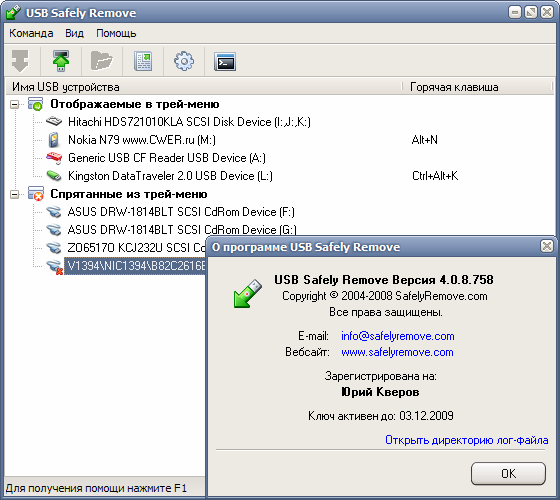Open the Вид menu
The height and width of the screenshot is (500, 560).
[x=74, y=33]
